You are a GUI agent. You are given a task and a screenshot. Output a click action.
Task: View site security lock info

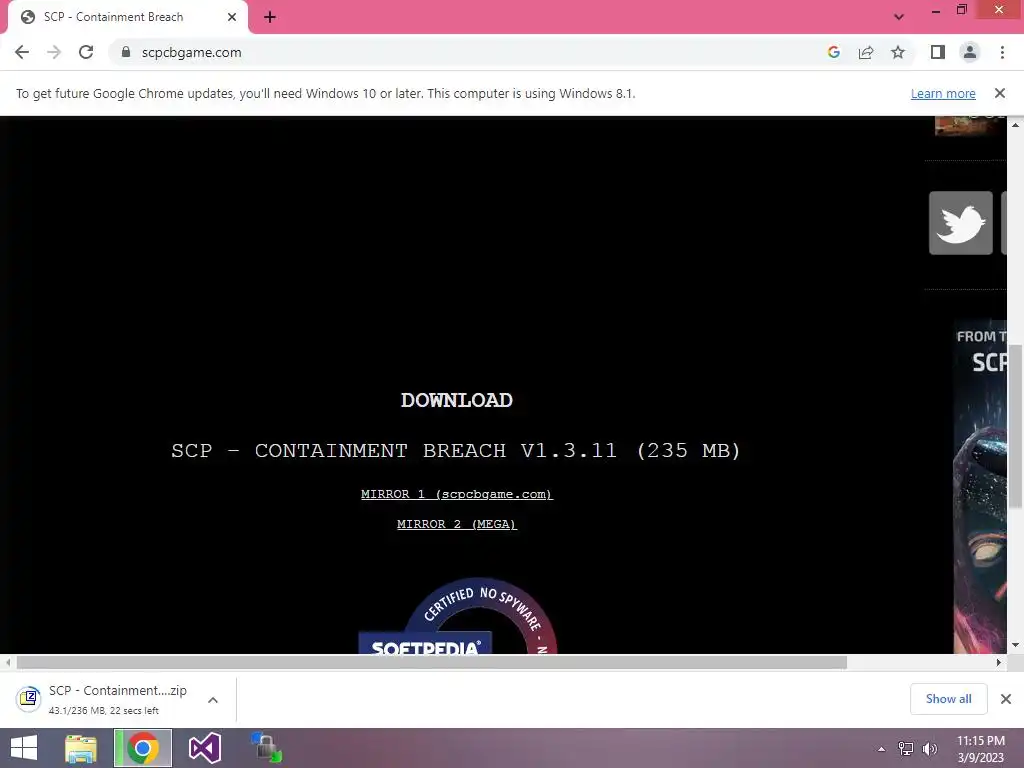click(126, 52)
